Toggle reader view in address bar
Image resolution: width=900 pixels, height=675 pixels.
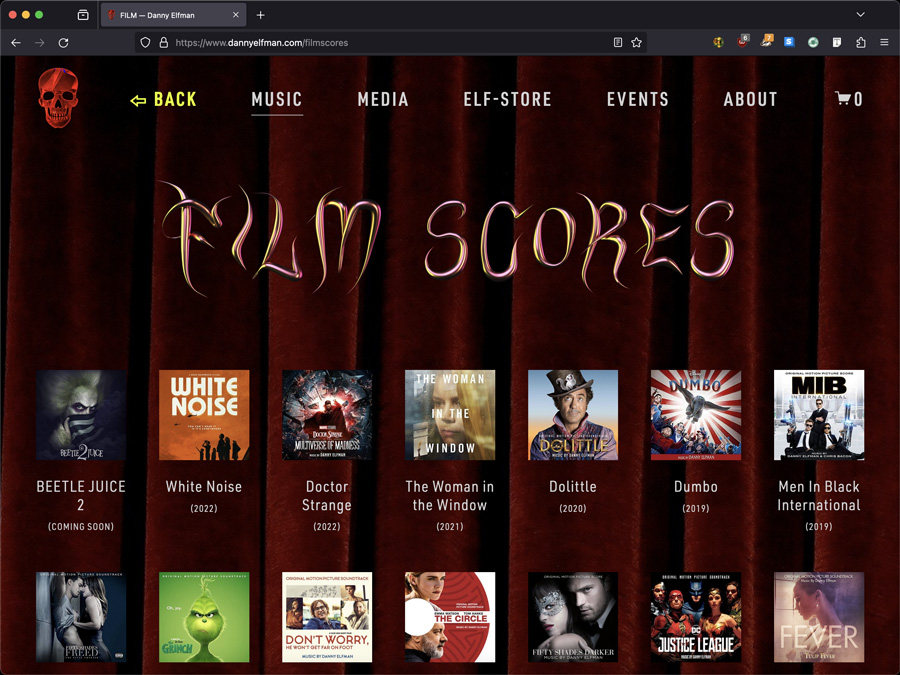click(x=617, y=43)
